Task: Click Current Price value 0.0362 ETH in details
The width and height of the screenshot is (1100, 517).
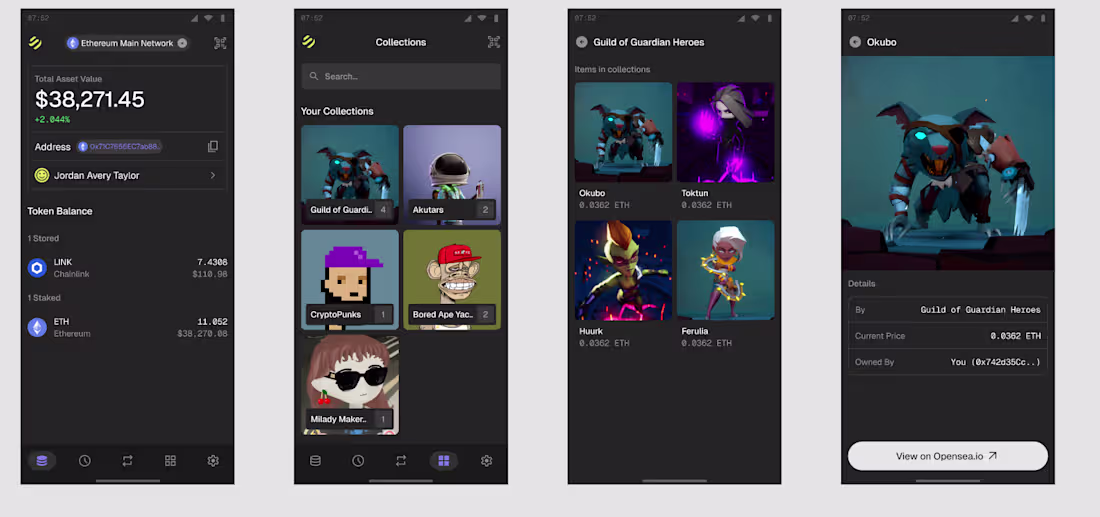Action: point(1016,336)
